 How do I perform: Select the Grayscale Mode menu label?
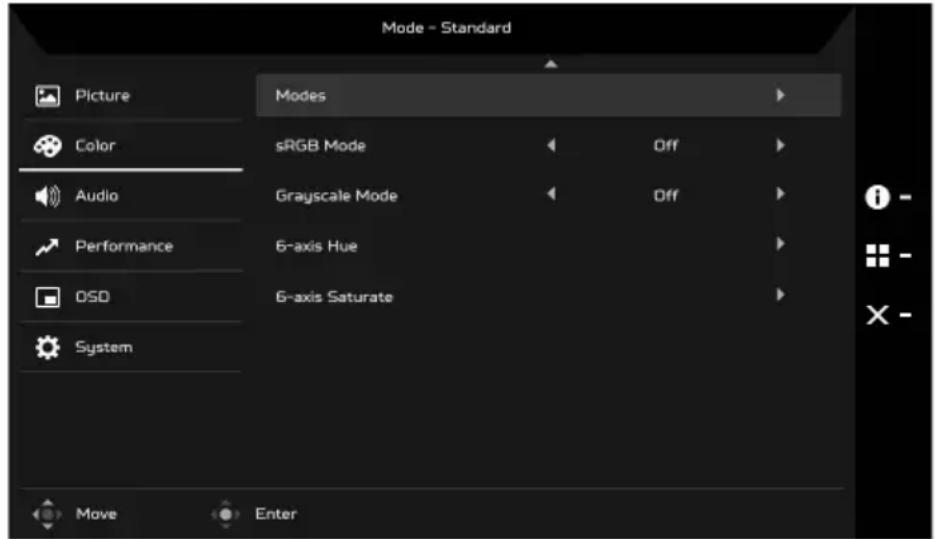336,196
